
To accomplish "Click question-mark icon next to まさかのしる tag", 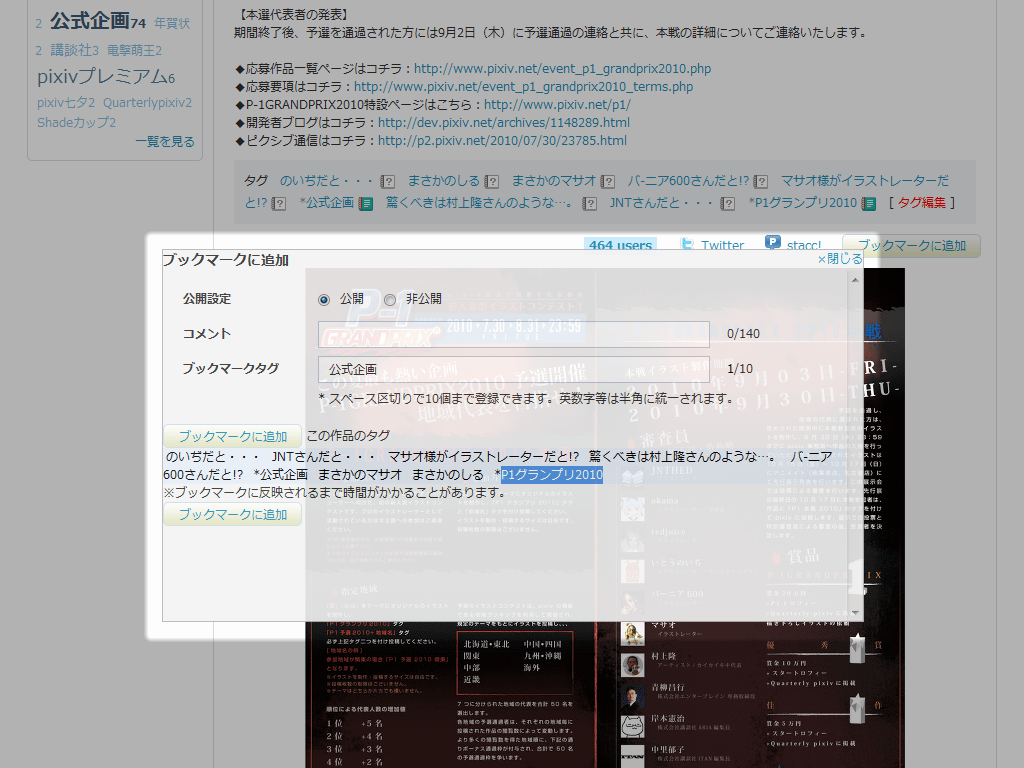I will [491, 181].
